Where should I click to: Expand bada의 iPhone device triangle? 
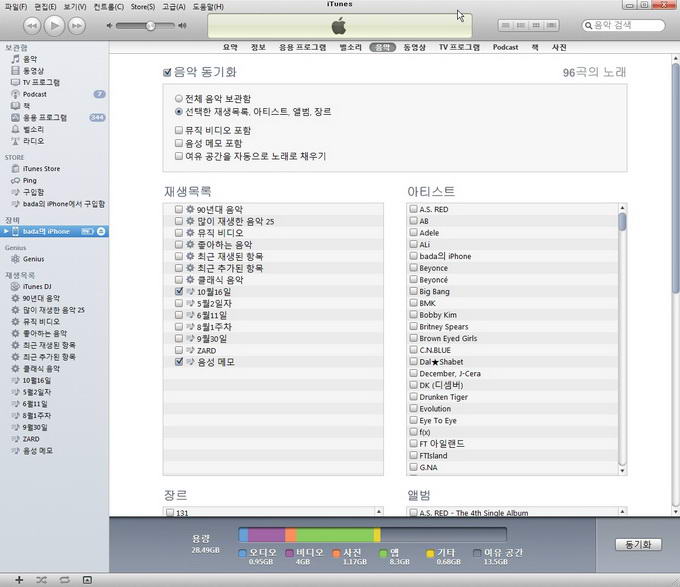[6, 232]
